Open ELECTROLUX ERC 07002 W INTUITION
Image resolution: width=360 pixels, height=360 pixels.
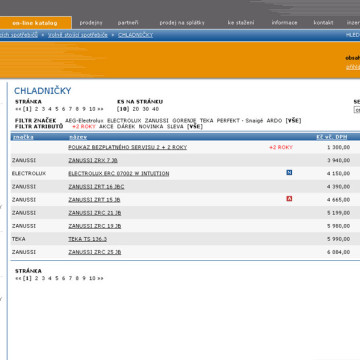coord(119,174)
